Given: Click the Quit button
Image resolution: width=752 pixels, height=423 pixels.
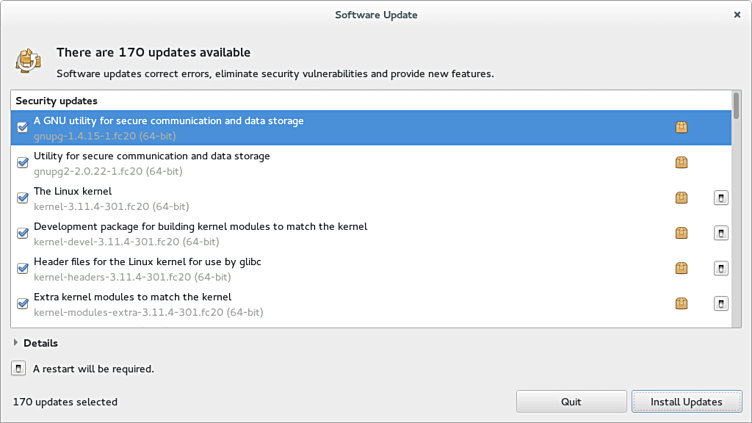Looking at the screenshot, I should pyautogui.click(x=571, y=402).
